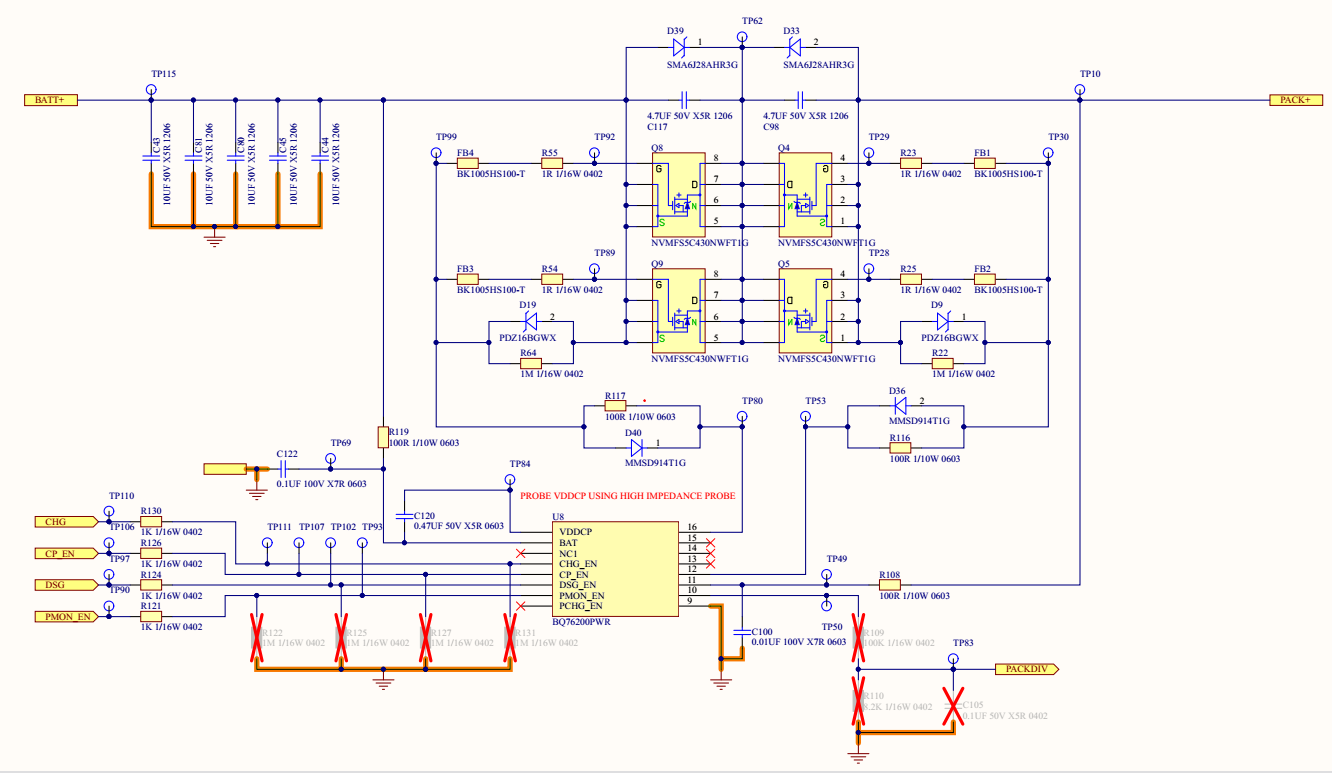The width and height of the screenshot is (1332, 773).
Task: Select resistor R64 symbol
Action: point(530,363)
